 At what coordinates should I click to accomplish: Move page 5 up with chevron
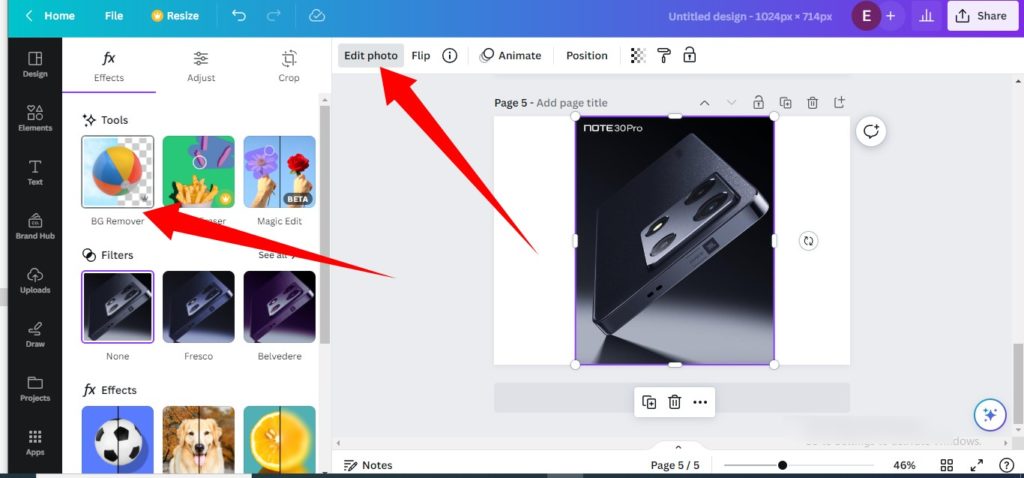click(704, 103)
